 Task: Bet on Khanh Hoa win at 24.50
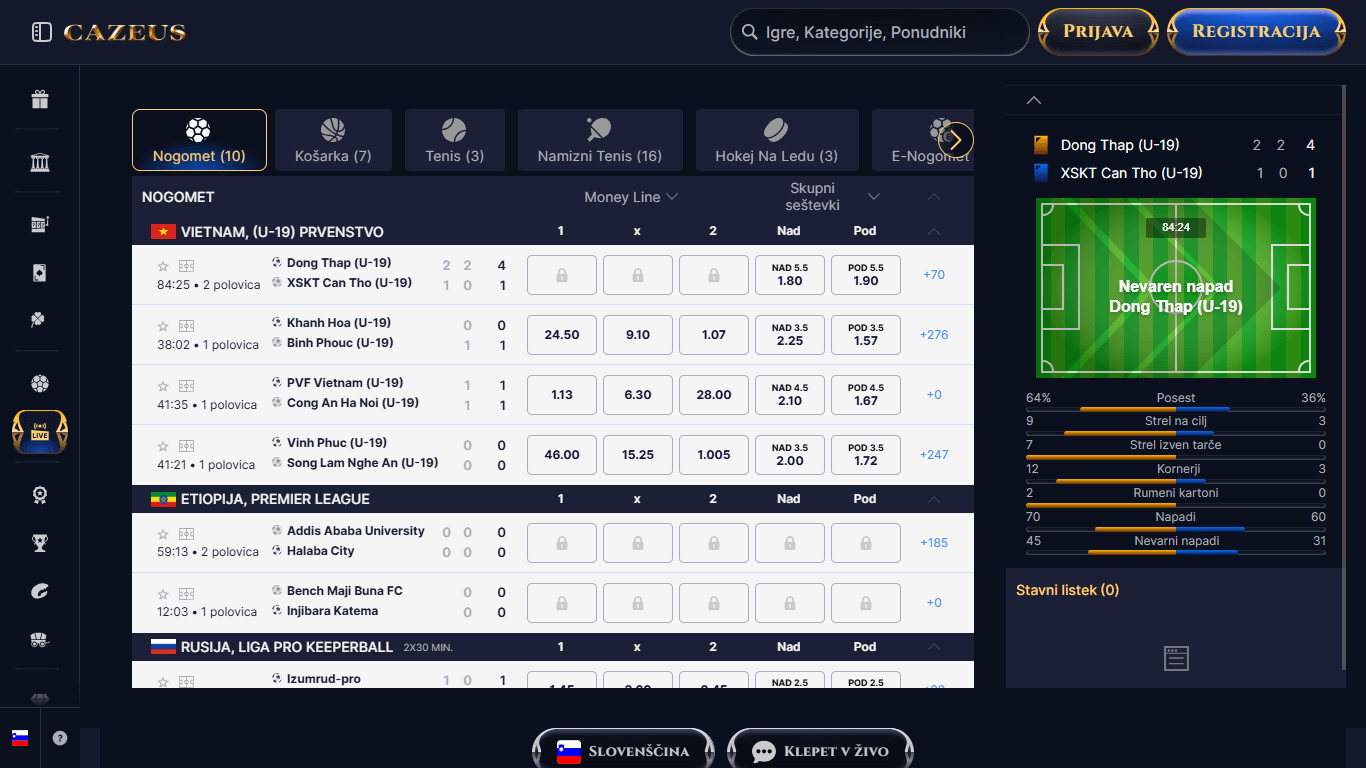[x=562, y=335]
